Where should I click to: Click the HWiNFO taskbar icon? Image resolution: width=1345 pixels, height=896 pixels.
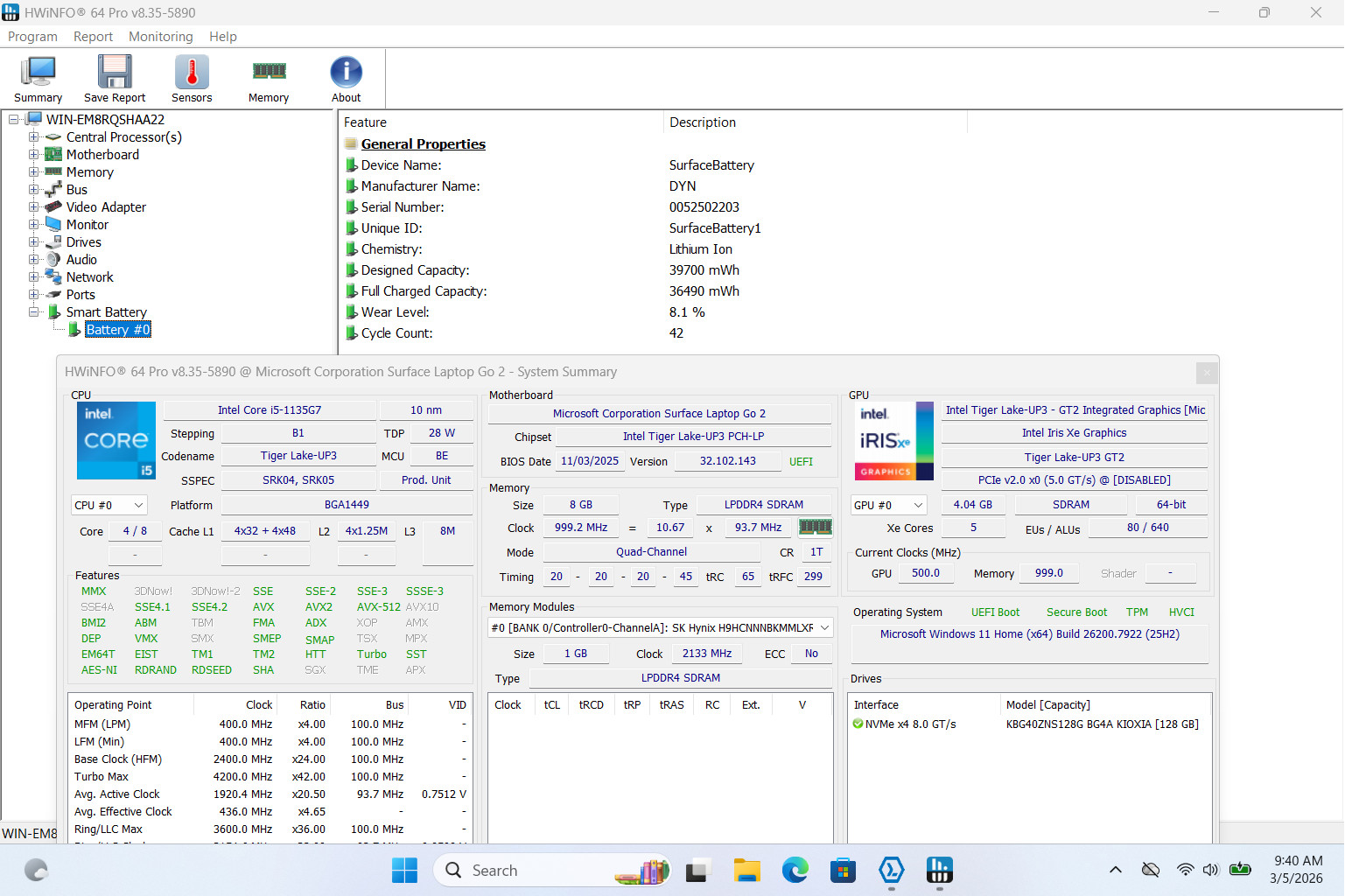click(x=939, y=871)
